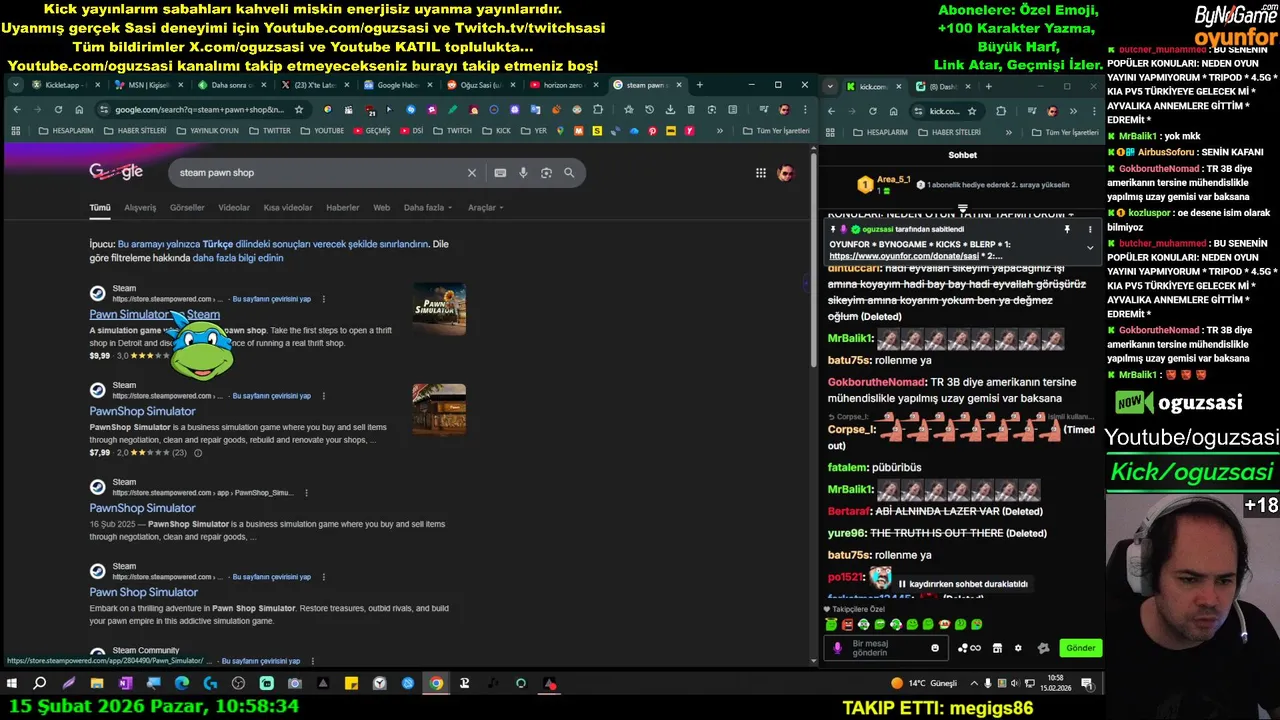The height and width of the screenshot is (720, 1280).
Task: Click the Kick chat message input
Action: click(x=885, y=648)
